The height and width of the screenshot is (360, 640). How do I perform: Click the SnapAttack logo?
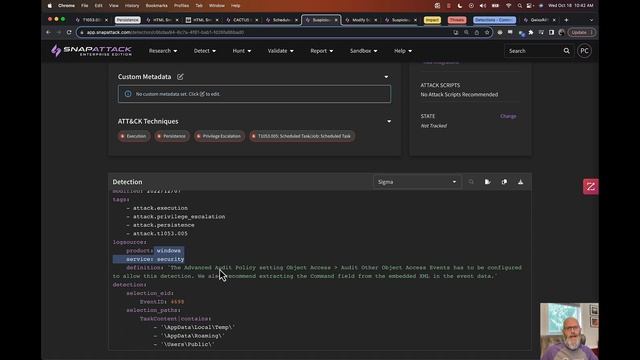click(x=91, y=51)
